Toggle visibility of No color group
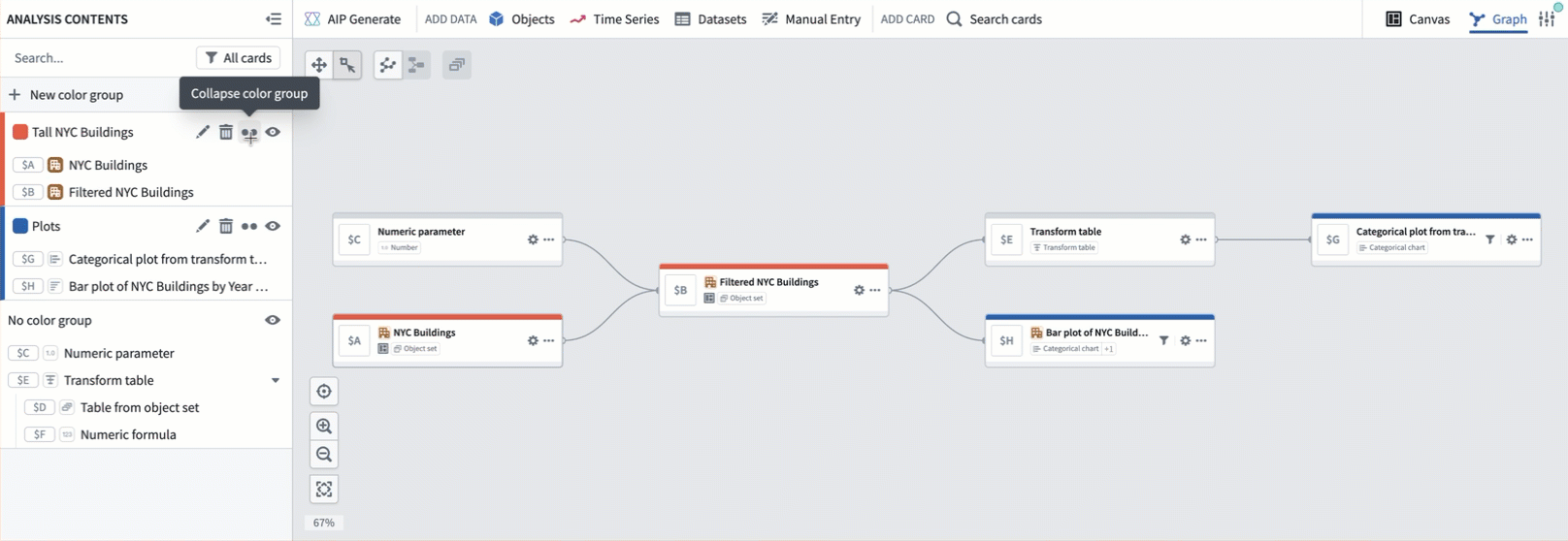This screenshot has height=541, width=1568. 273,320
